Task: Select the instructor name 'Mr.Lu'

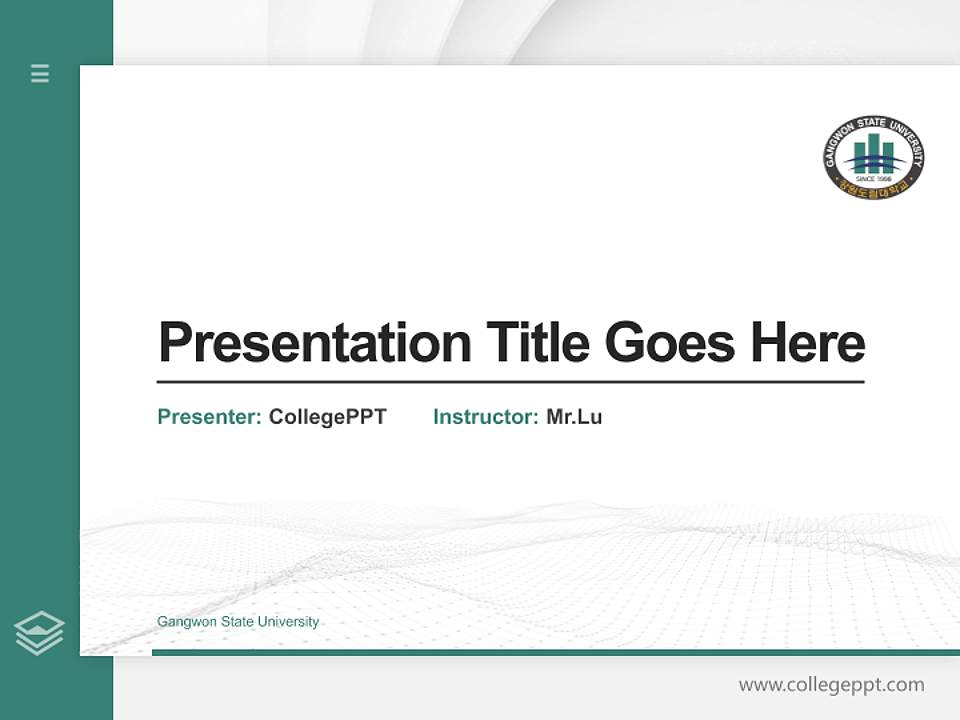Action: tap(575, 417)
